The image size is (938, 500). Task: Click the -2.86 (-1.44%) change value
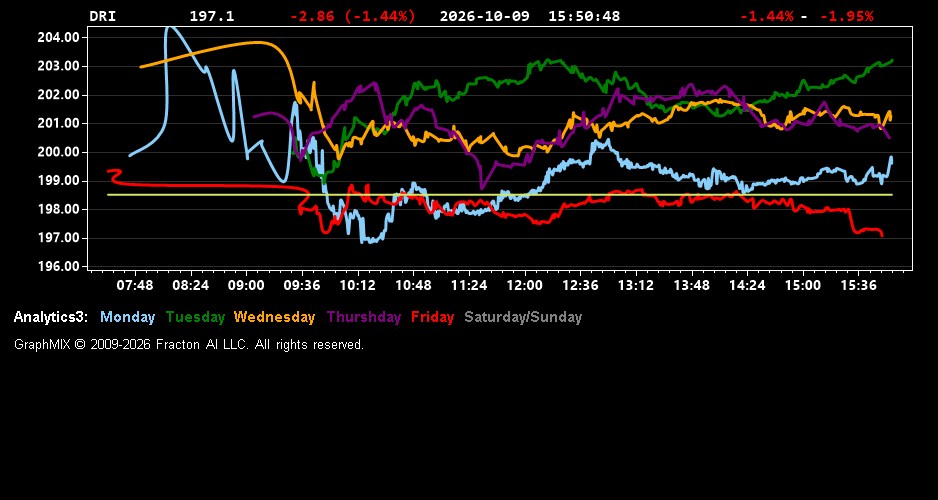tap(352, 16)
